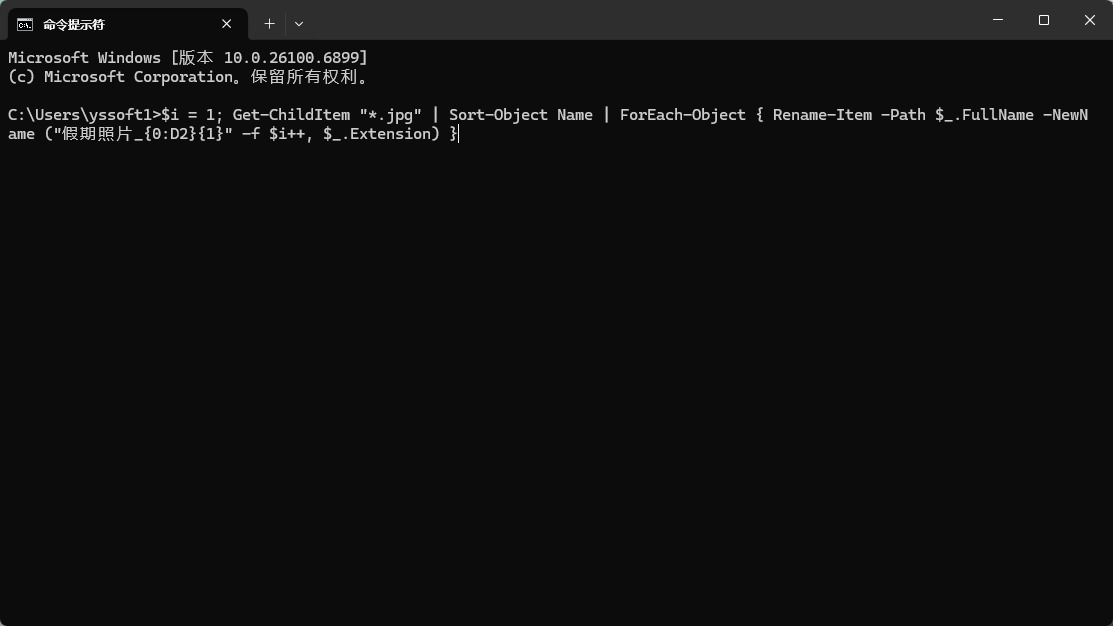Click the Sort-Object command word
Image resolution: width=1113 pixels, height=626 pixels.
click(x=498, y=115)
